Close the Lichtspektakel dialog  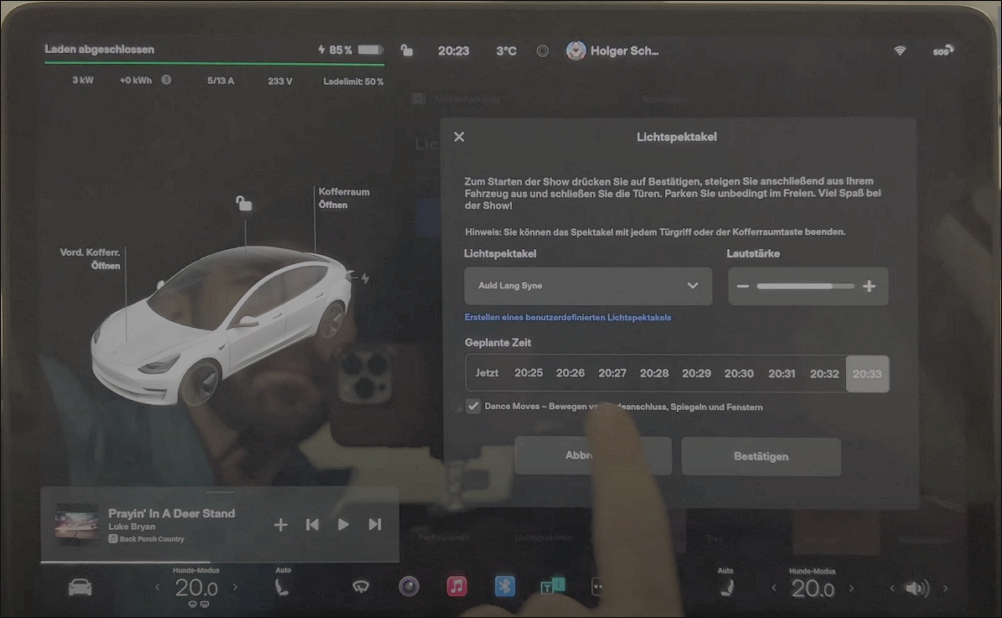459,137
